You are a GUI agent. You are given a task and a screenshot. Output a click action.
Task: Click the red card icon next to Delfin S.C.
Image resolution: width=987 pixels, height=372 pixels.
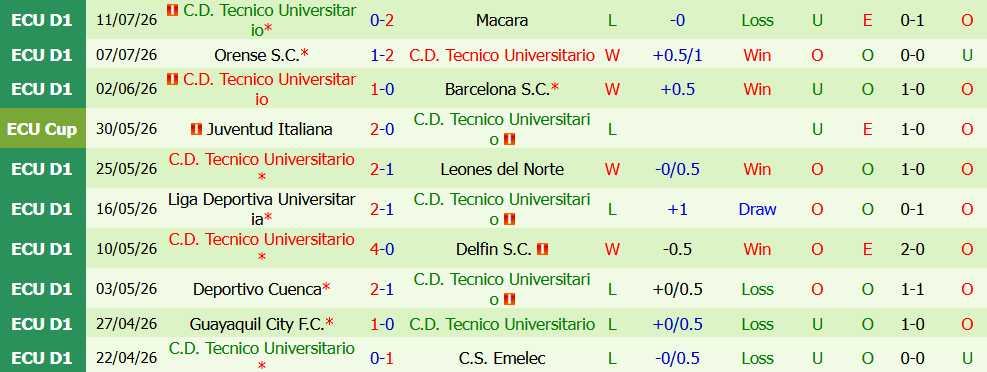(543, 249)
